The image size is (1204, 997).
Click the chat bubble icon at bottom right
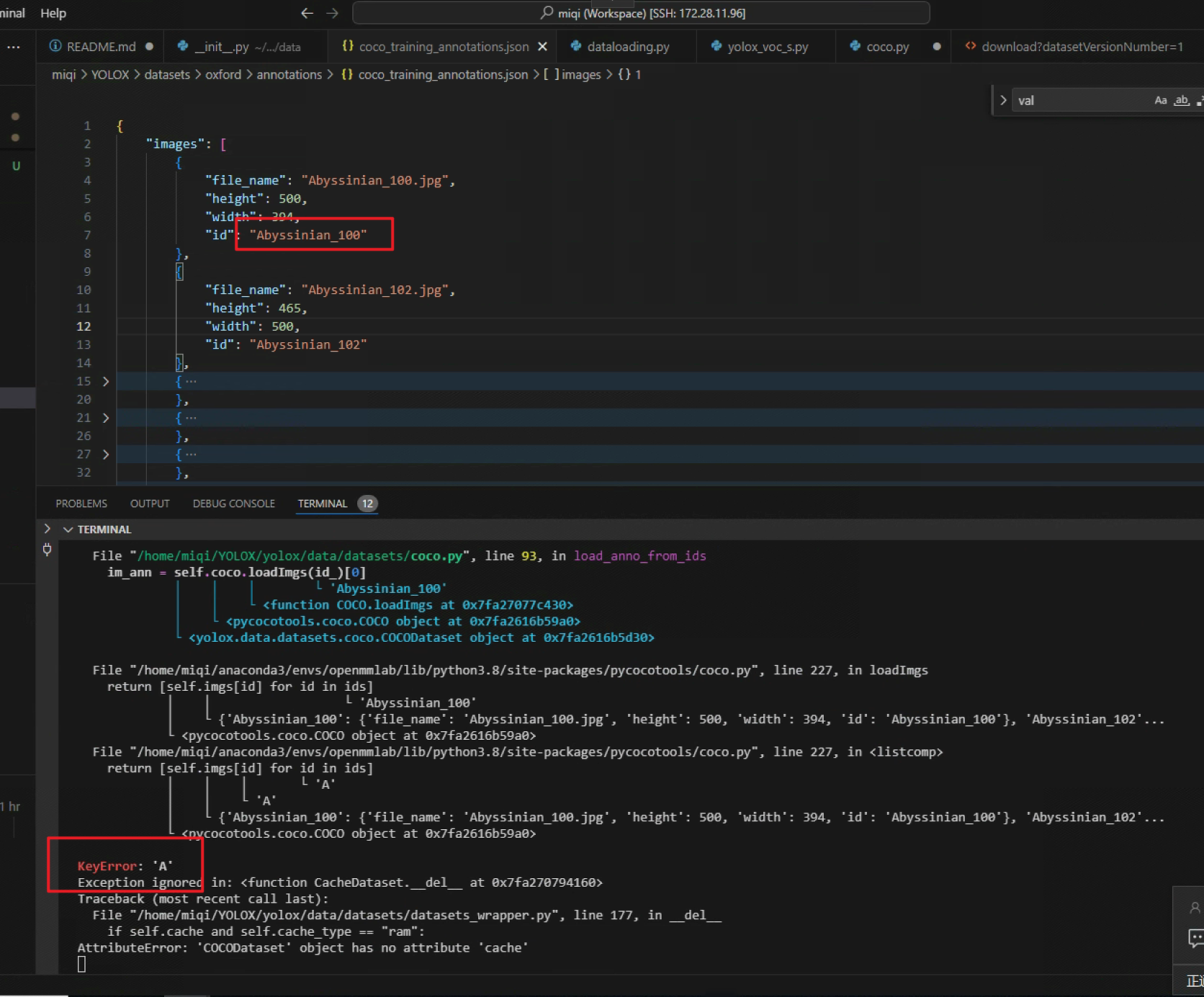click(x=1196, y=938)
